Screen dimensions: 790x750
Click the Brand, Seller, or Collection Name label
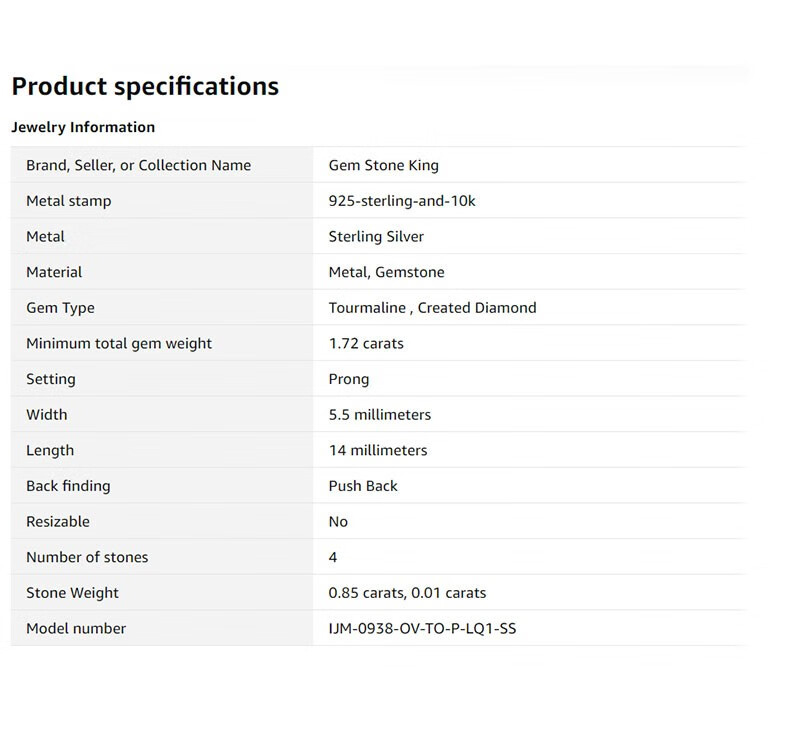coord(138,165)
